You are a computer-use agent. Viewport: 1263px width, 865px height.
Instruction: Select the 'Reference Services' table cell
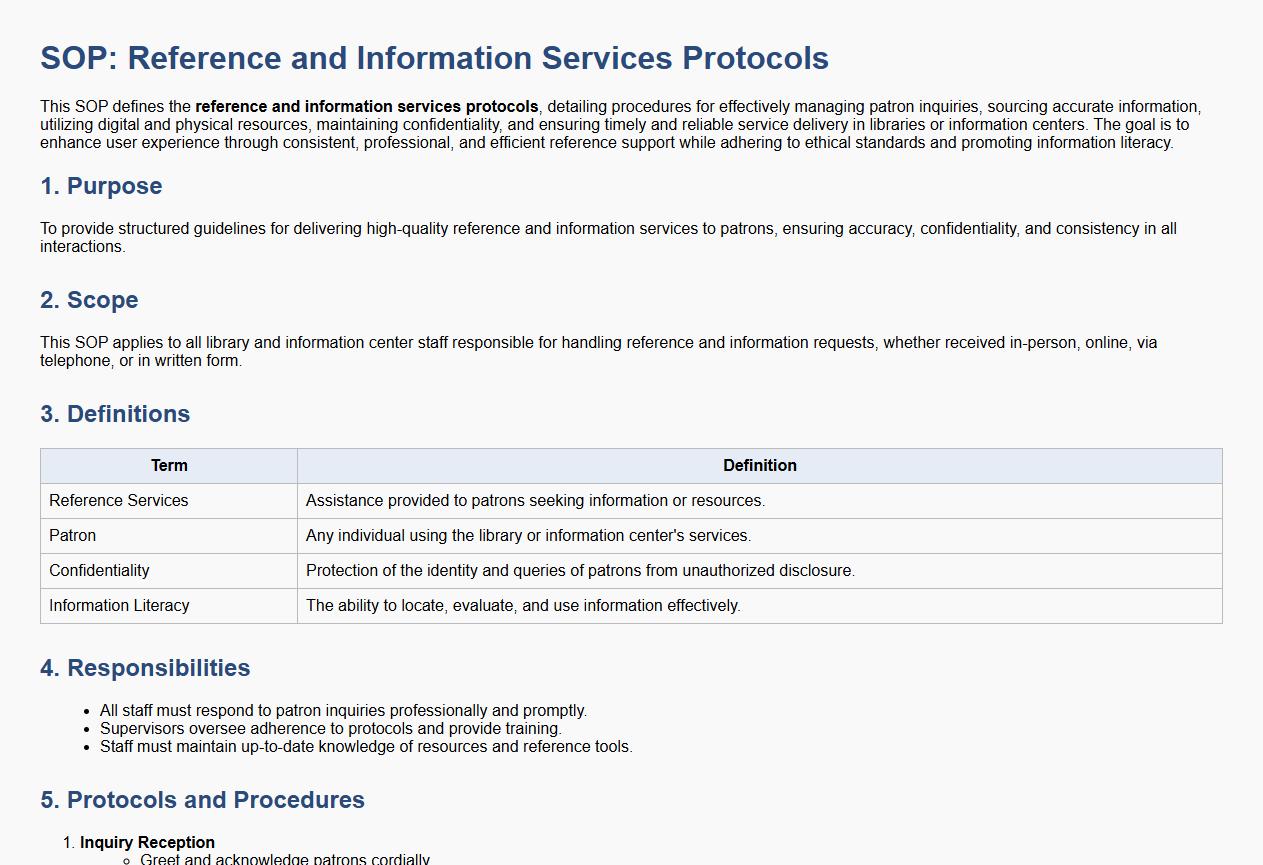119,501
